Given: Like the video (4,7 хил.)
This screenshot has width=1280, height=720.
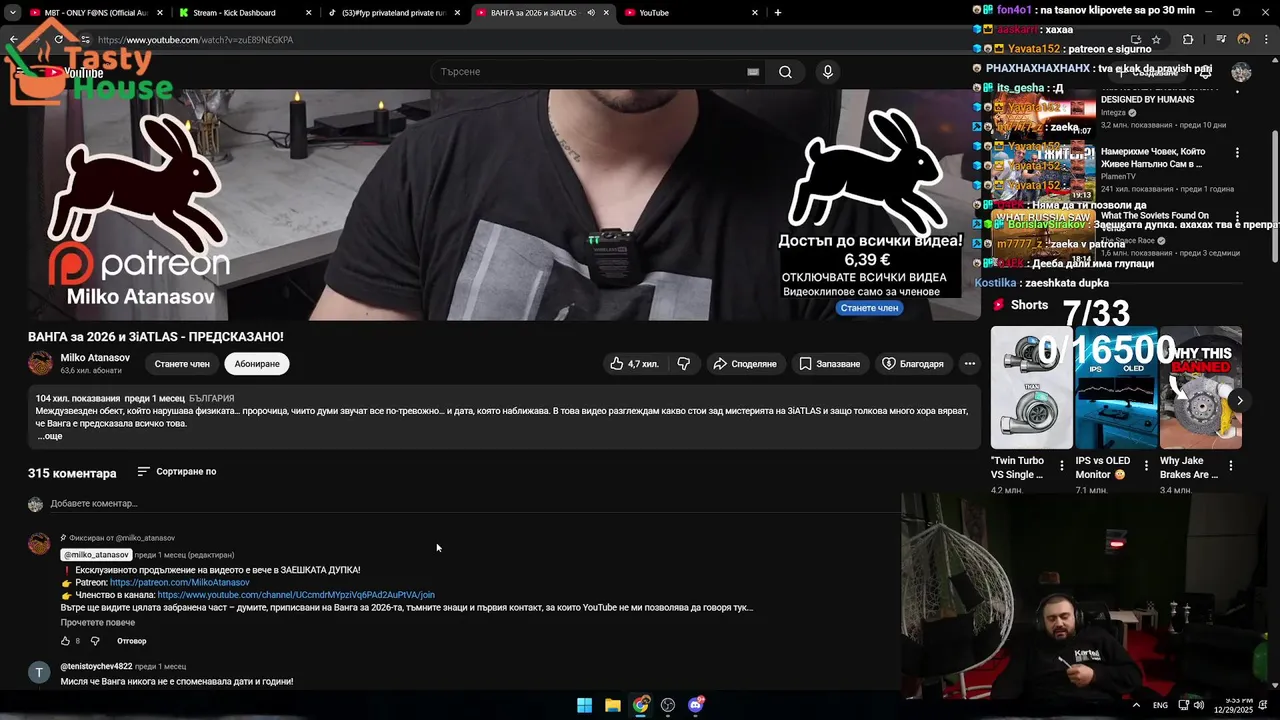Looking at the screenshot, I should (634, 364).
